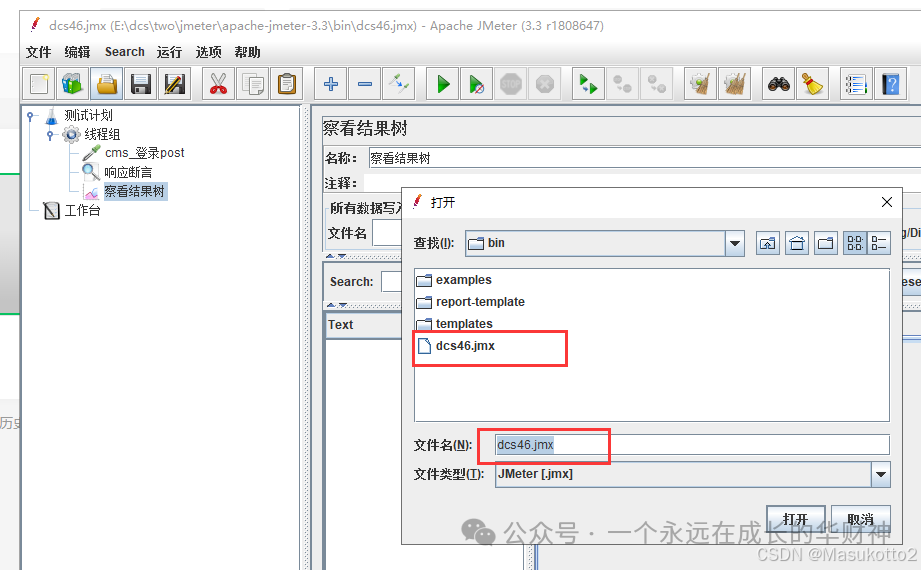Expand all with the plus toolbar icon
Viewport: 921px width, 570px height.
pyautogui.click(x=331, y=84)
